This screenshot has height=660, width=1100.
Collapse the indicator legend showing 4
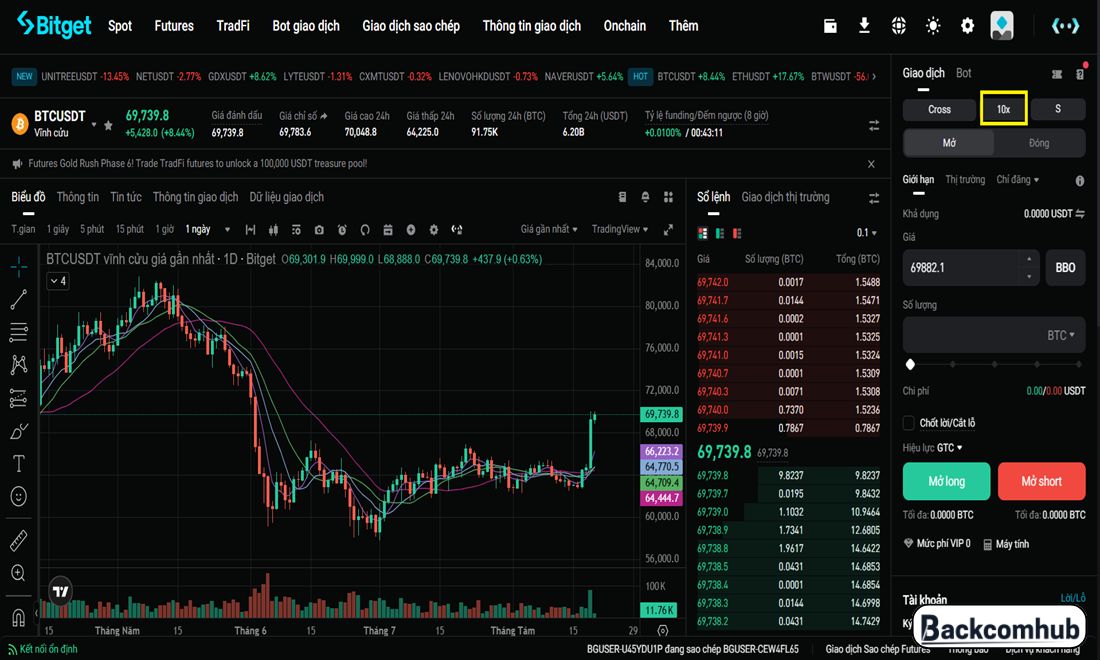pyautogui.click(x=58, y=281)
